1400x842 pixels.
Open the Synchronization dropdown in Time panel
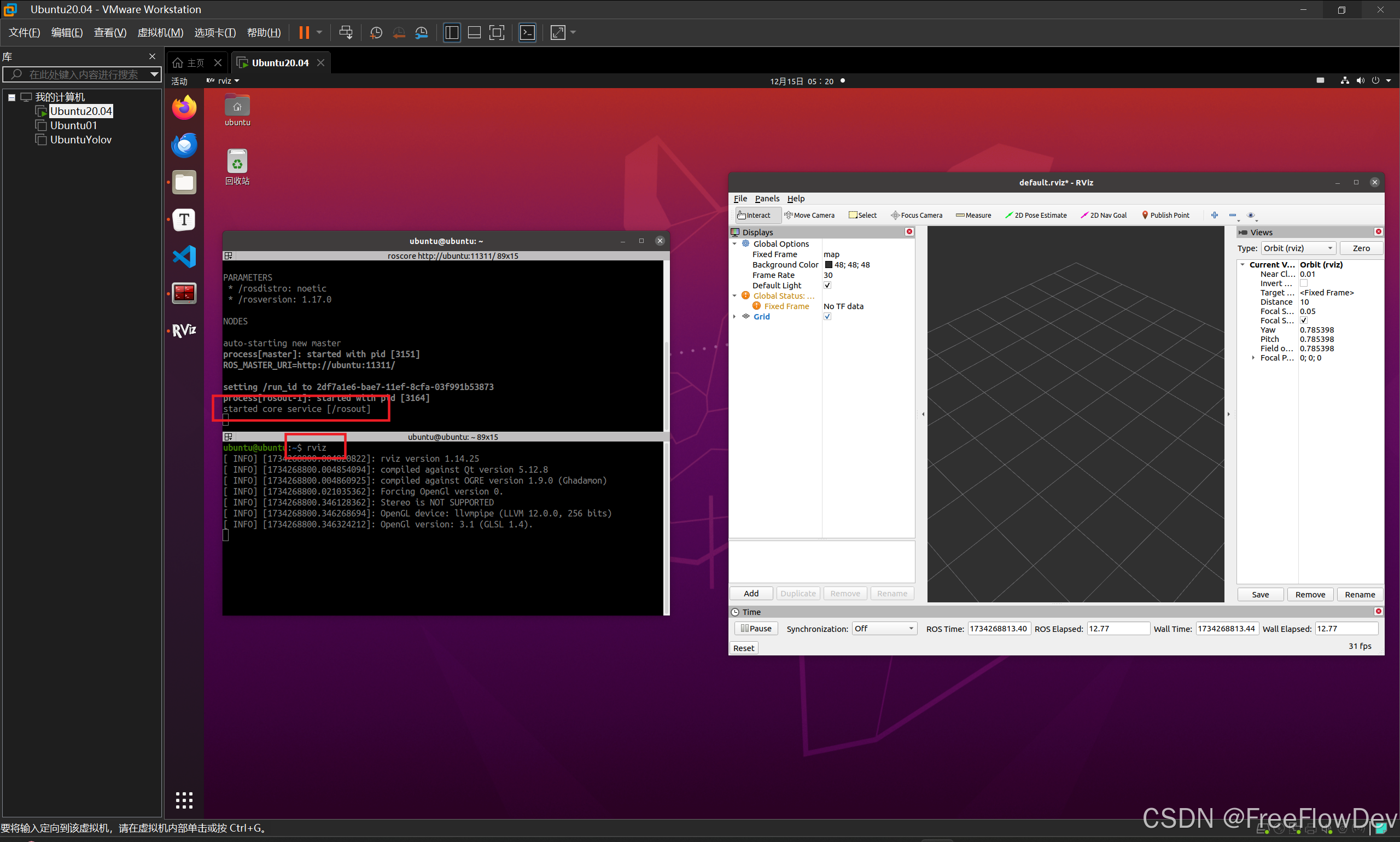pos(883,628)
